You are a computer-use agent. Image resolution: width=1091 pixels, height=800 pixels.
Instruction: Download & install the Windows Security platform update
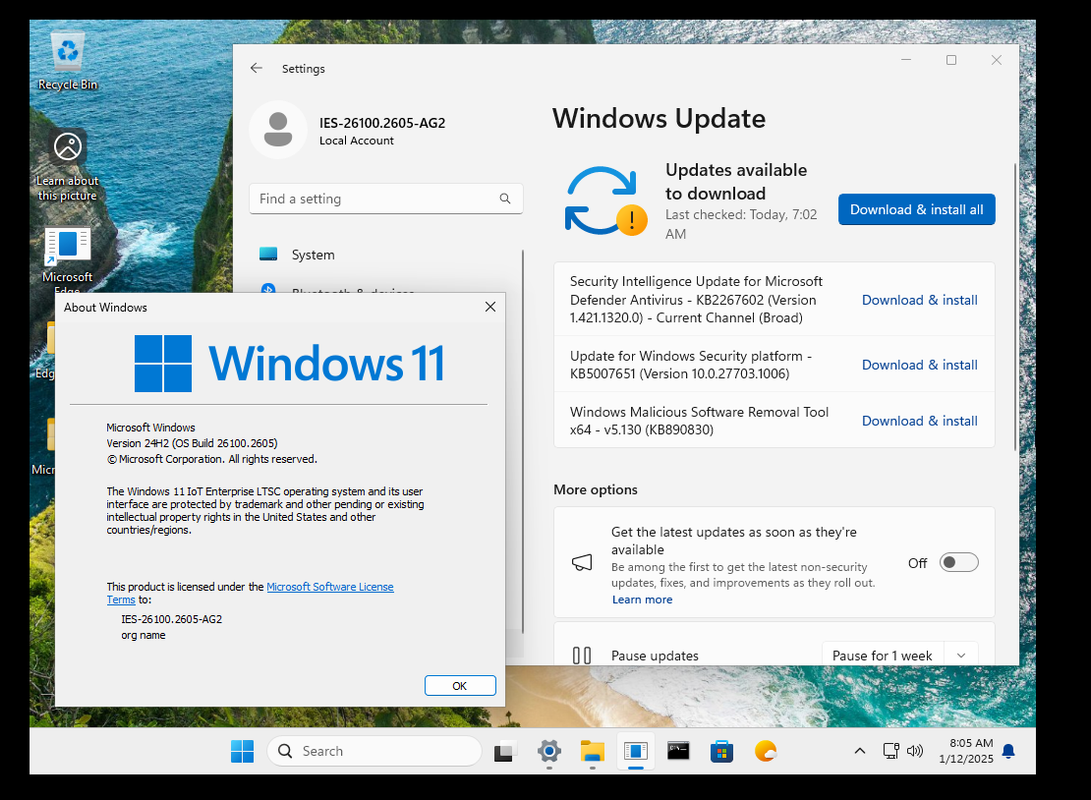[x=919, y=365]
